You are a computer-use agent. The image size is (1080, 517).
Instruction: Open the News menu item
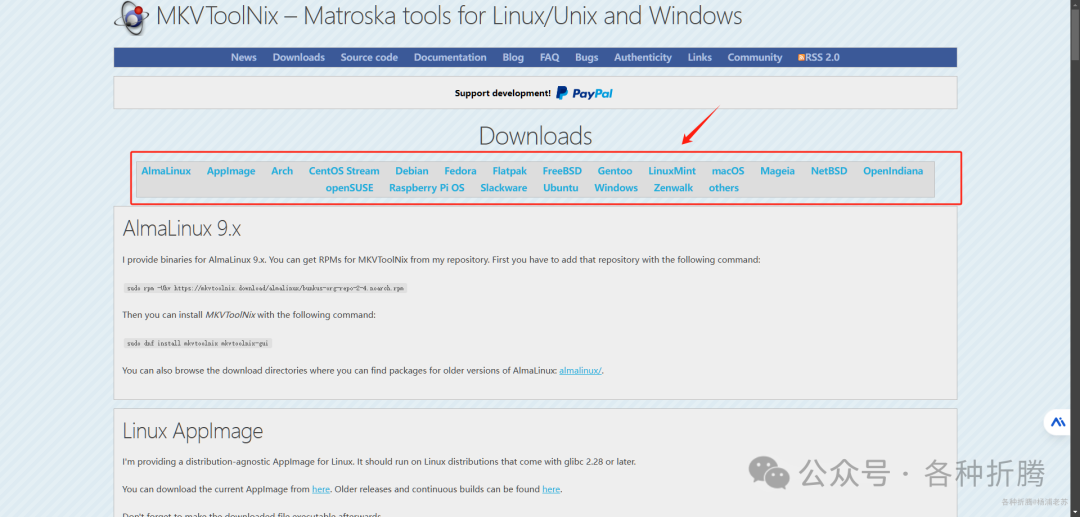click(x=244, y=57)
